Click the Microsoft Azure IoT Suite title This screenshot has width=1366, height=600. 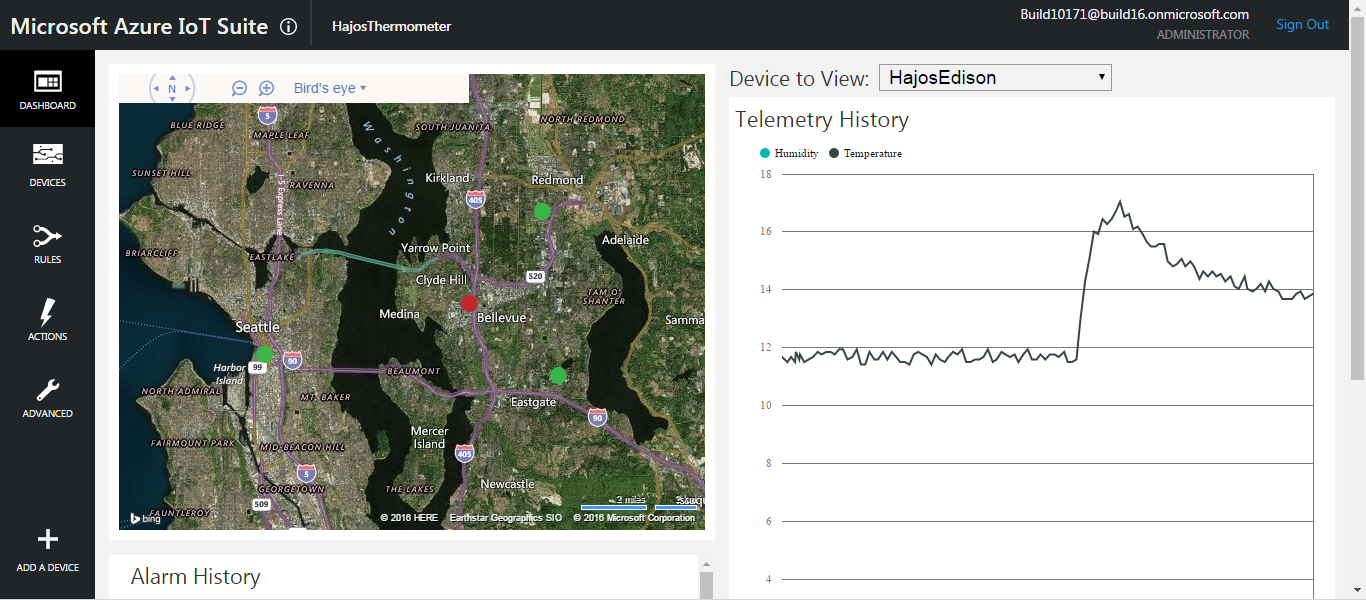click(139, 26)
